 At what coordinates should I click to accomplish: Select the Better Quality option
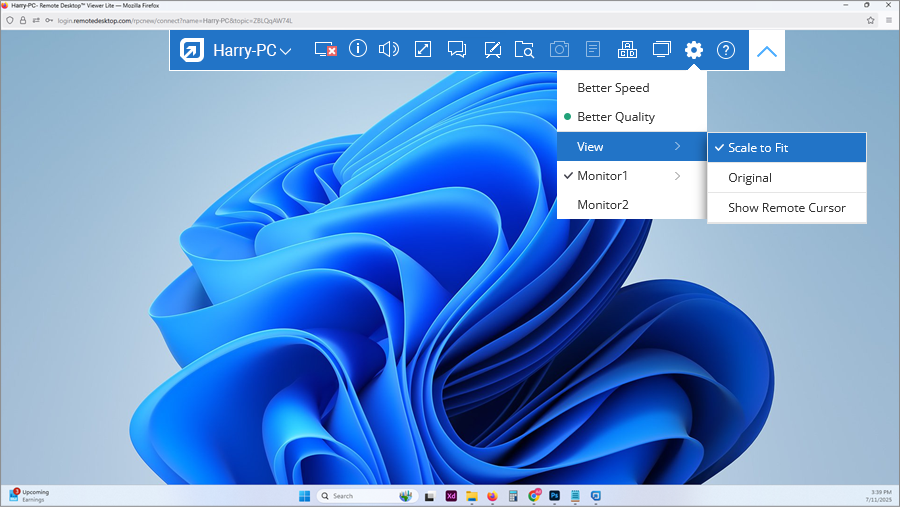point(616,117)
